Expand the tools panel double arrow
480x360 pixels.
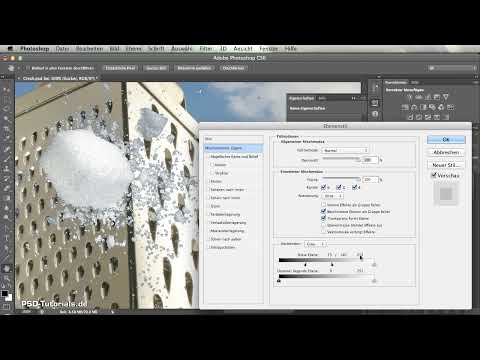pyautogui.click(x=3, y=77)
